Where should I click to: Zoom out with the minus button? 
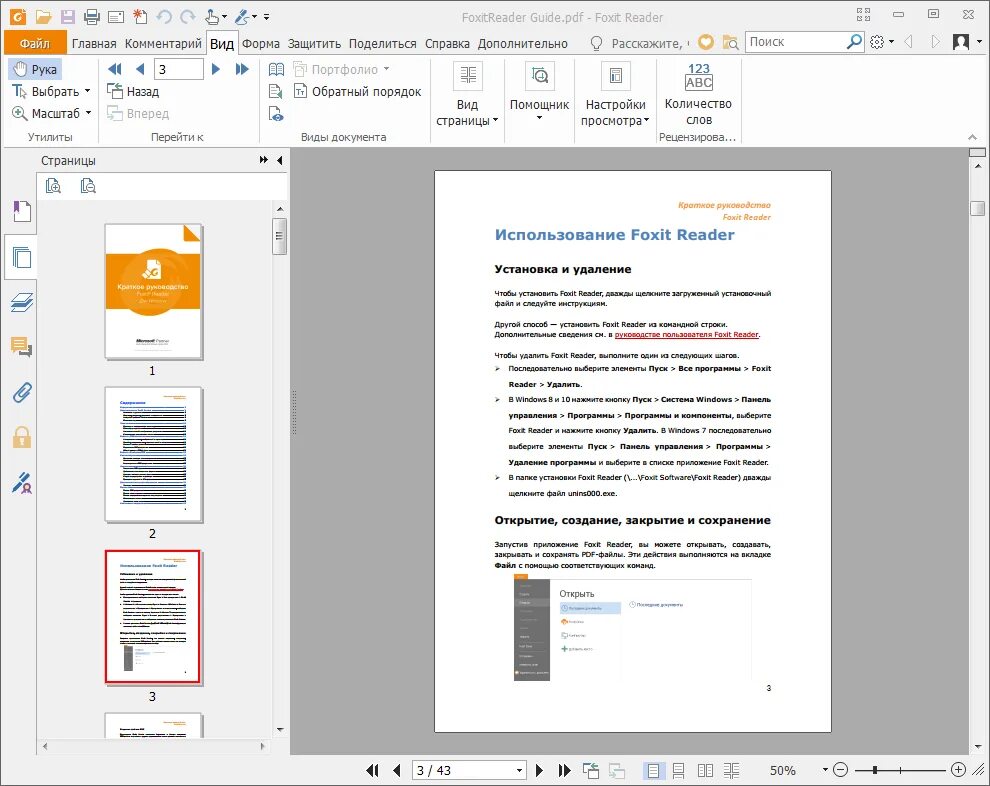(840, 770)
